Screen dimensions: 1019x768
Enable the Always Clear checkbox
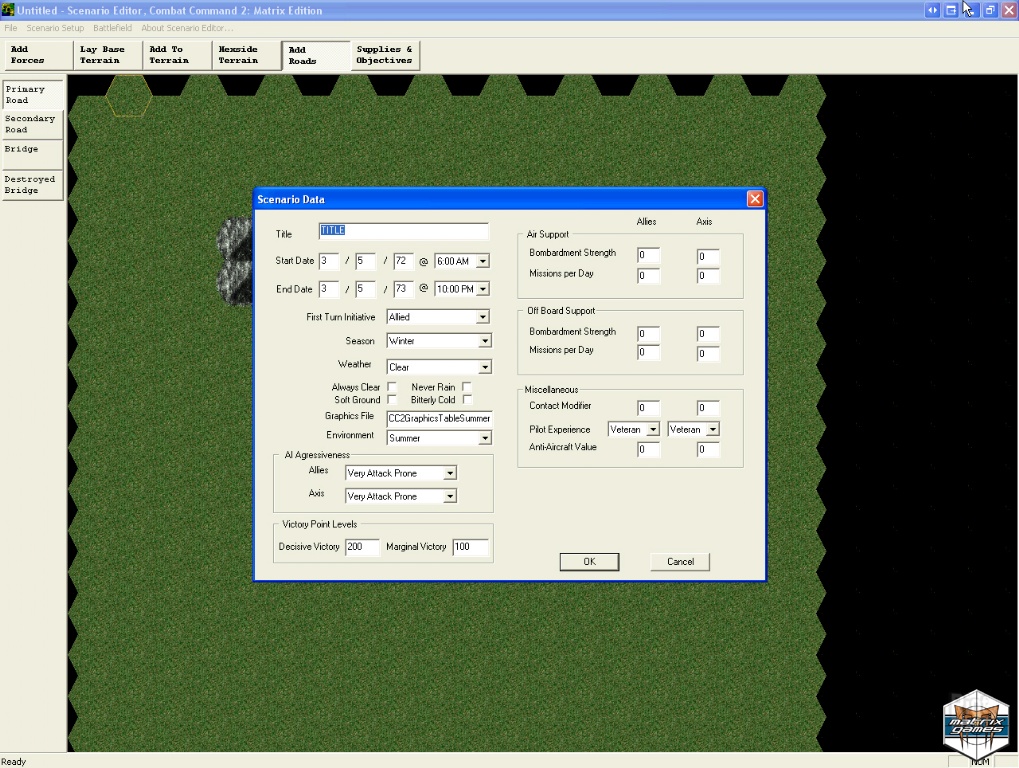[x=392, y=387]
